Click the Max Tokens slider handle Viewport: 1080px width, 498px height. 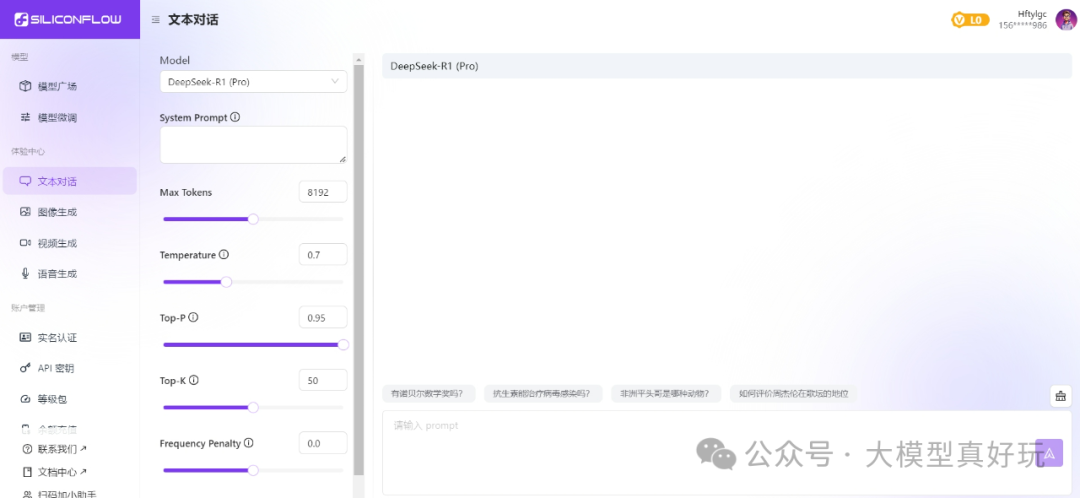pos(253,219)
